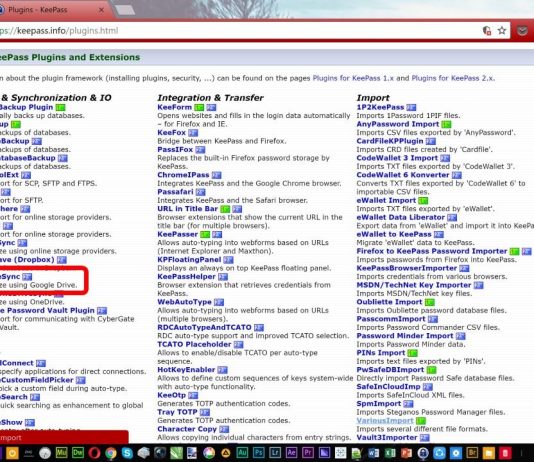Screen dimensions: 534x462
Task: Click the green icon beside eWallet Import
Action: click(x=423, y=201)
